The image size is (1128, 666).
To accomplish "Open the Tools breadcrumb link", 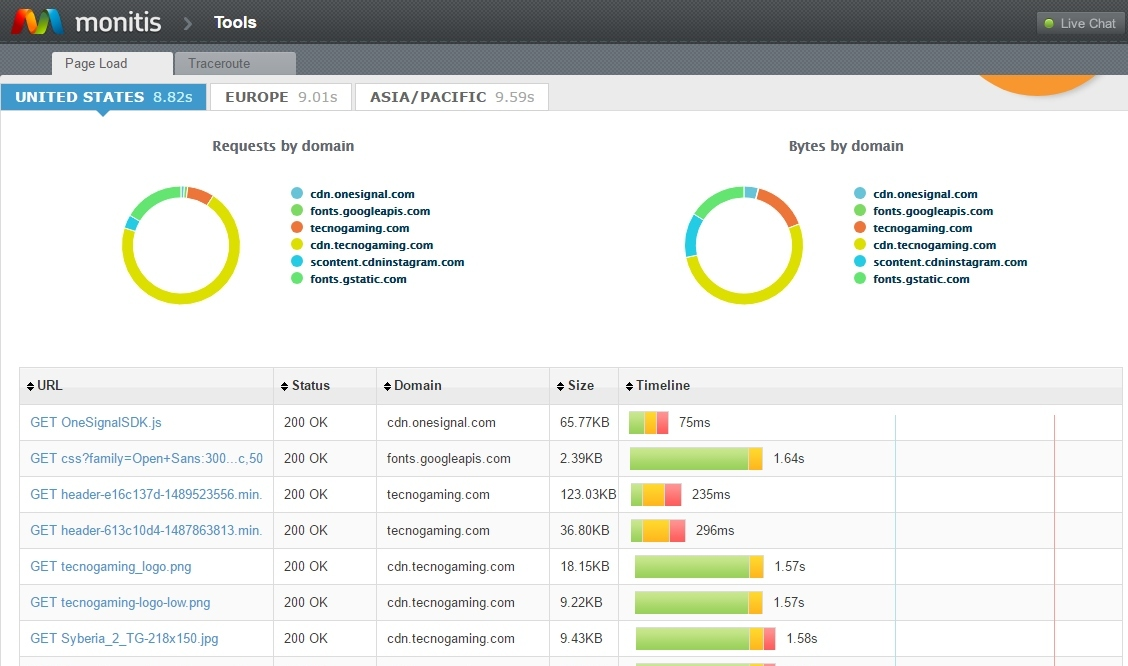I will coord(235,22).
